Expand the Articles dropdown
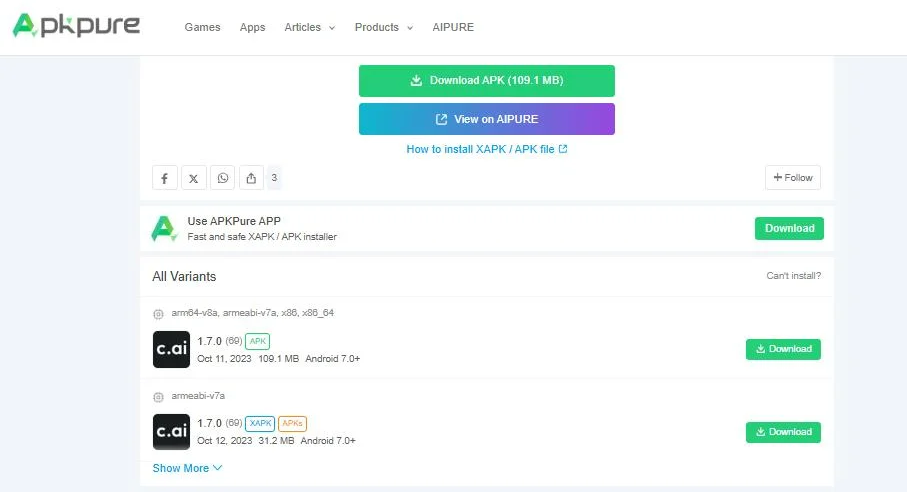The width and height of the screenshot is (907, 492). pyautogui.click(x=309, y=27)
